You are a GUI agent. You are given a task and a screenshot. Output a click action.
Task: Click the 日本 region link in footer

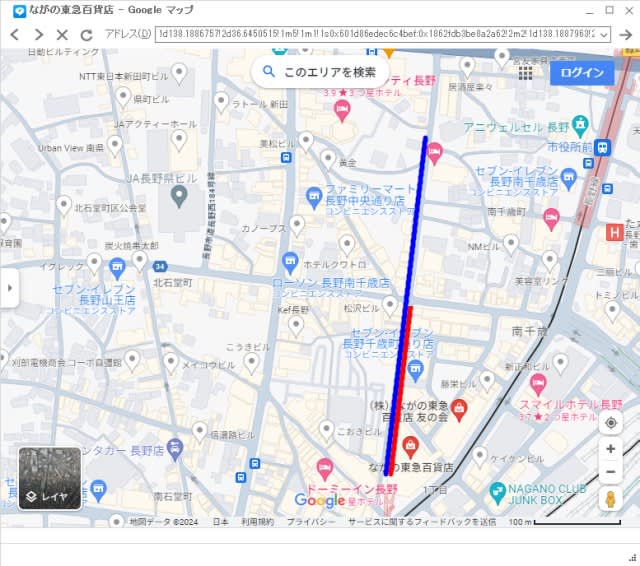coord(220,522)
